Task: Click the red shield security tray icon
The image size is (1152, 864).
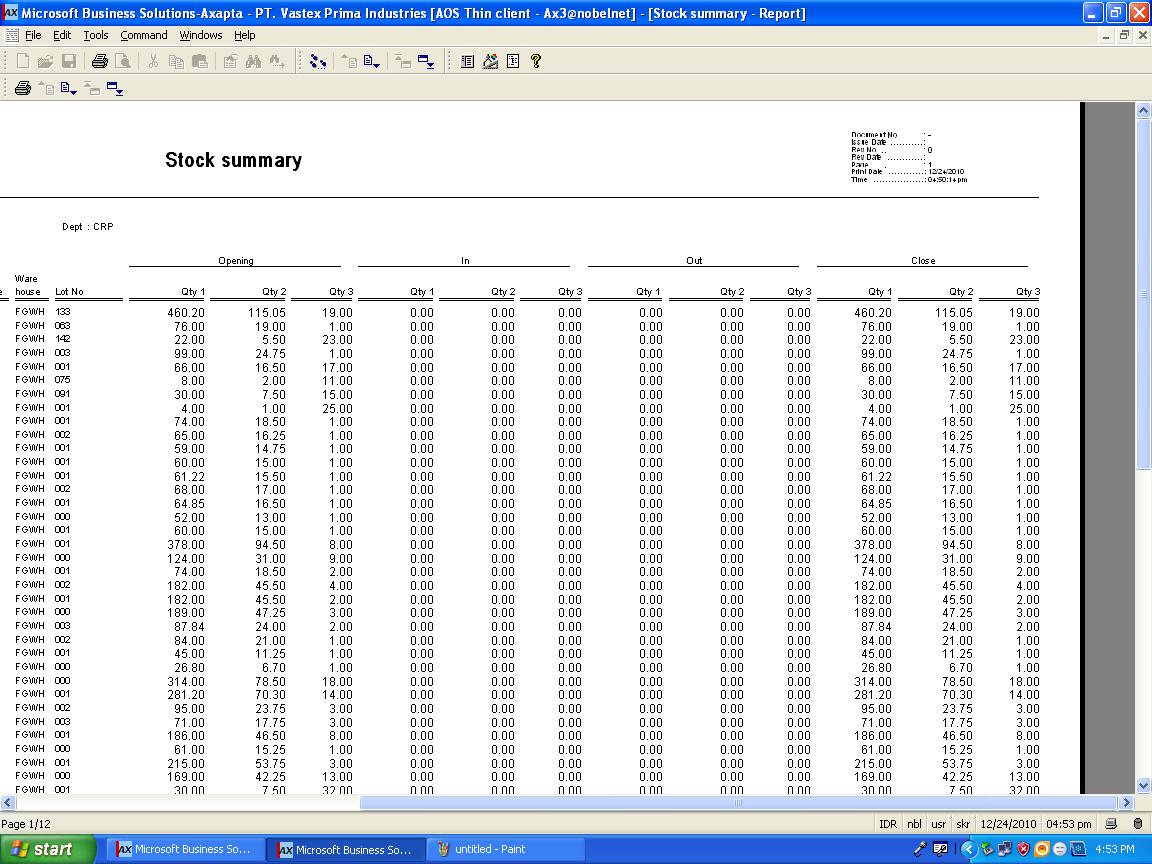Action: pyautogui.click(x=1023, y=849)
